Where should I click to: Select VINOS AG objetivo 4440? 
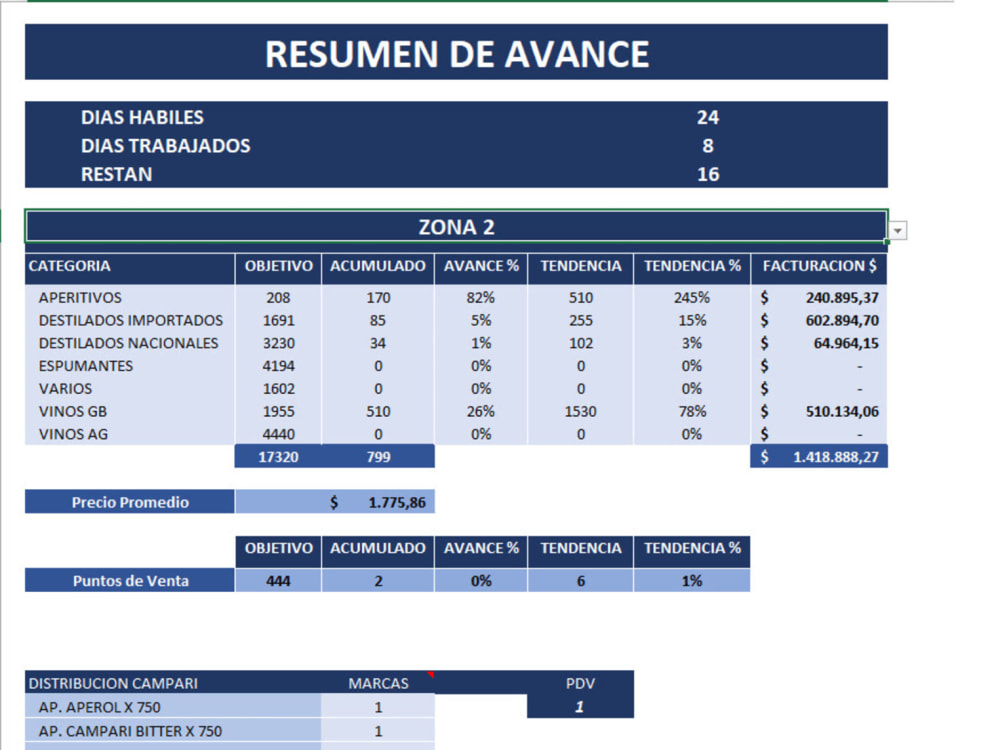[279, 434]
